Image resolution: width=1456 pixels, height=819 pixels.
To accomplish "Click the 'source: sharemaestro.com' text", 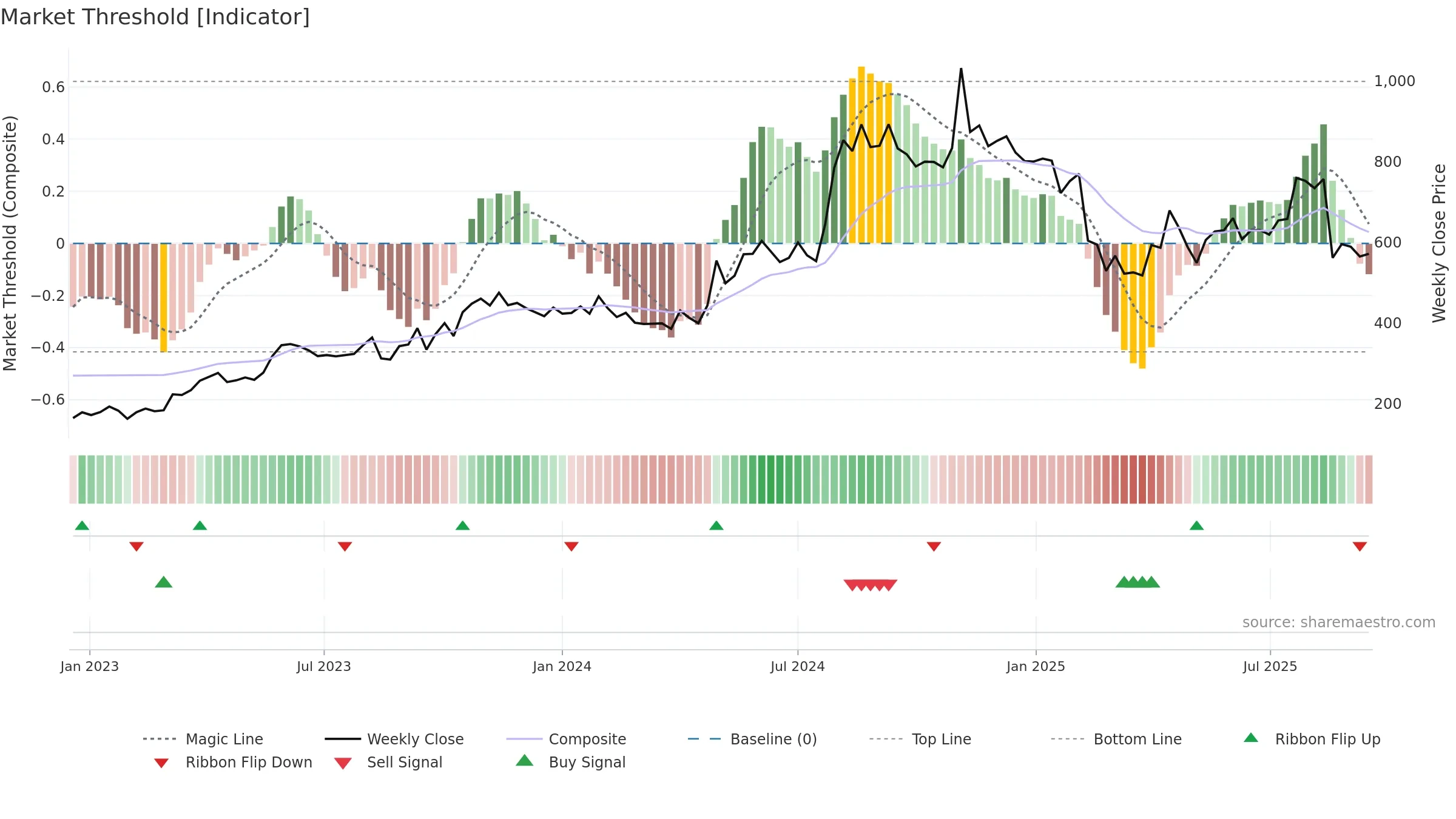I will click(x=1339, y=622).
